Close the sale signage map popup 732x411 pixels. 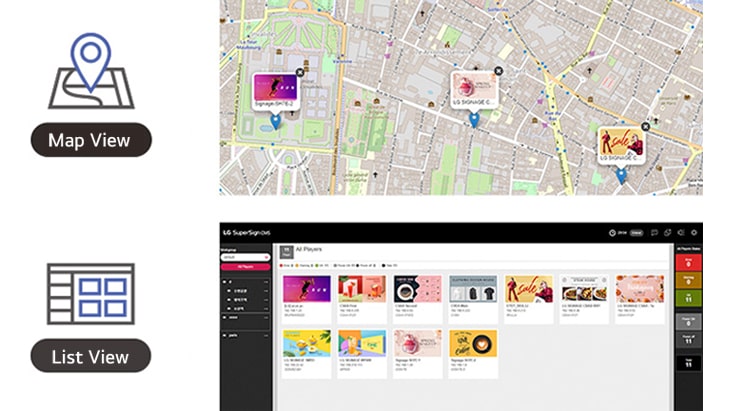click(x=645, y=127)
